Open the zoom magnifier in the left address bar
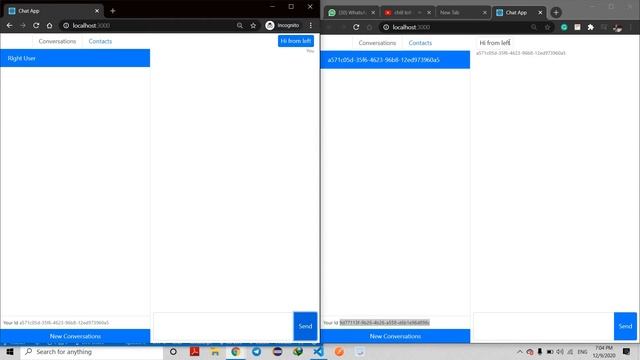The height and width of the screenshot is (360, 640). [x=240, y=25]
